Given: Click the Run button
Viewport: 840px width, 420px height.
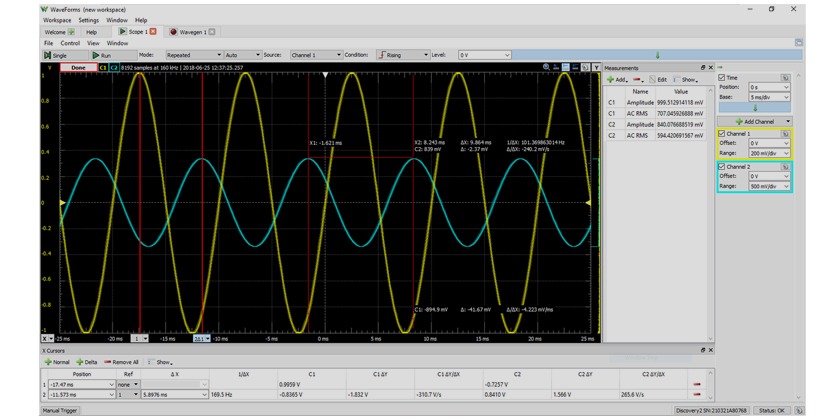Looking at the screenshot, I should pyautogui.click(x=112, y=55).
